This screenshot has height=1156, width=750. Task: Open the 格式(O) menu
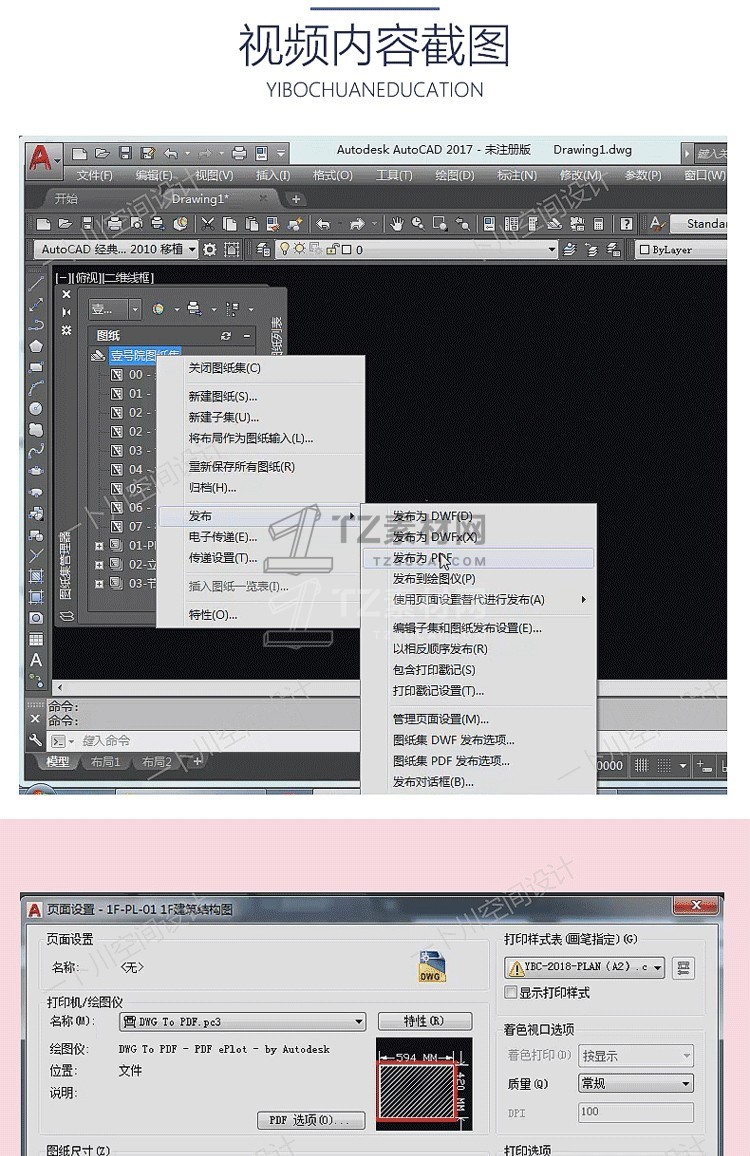(333, 175)
